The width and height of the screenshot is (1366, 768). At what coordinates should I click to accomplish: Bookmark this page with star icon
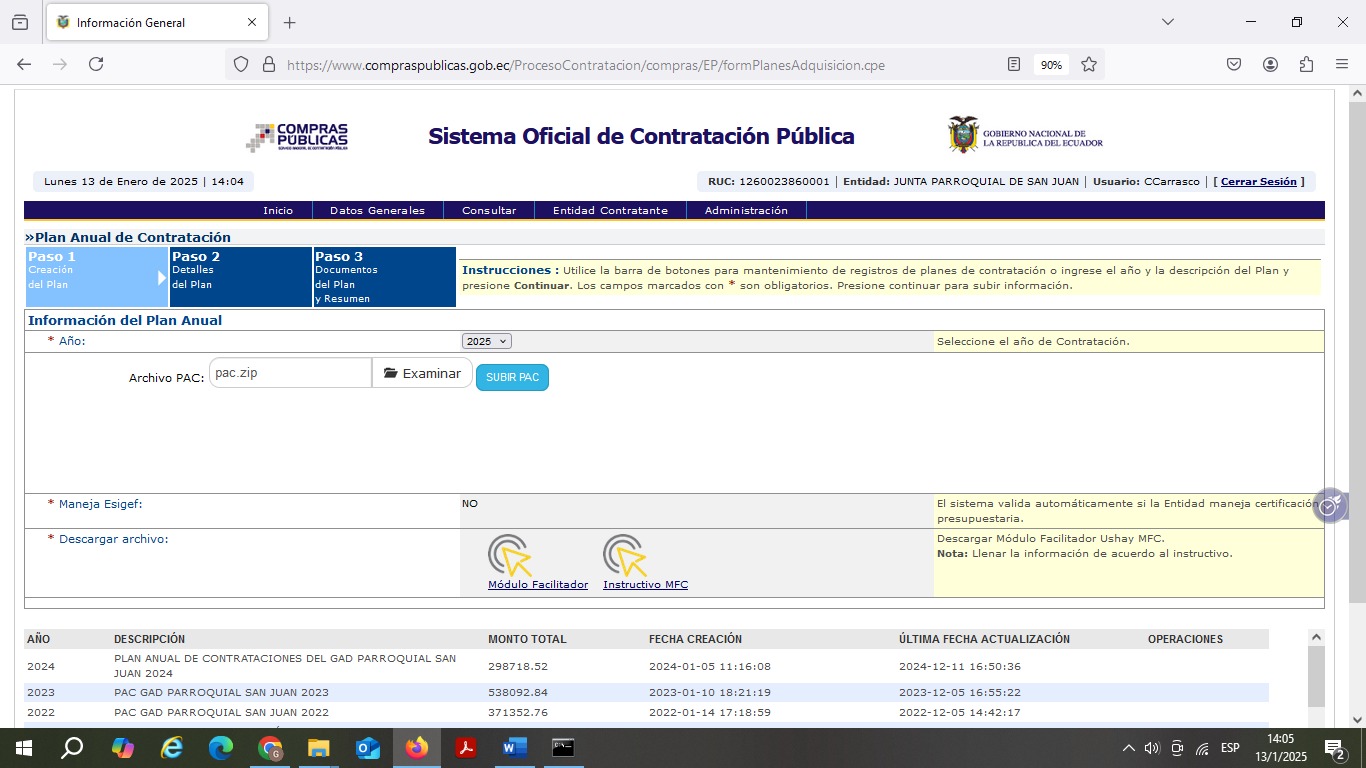click(1089, 64)
